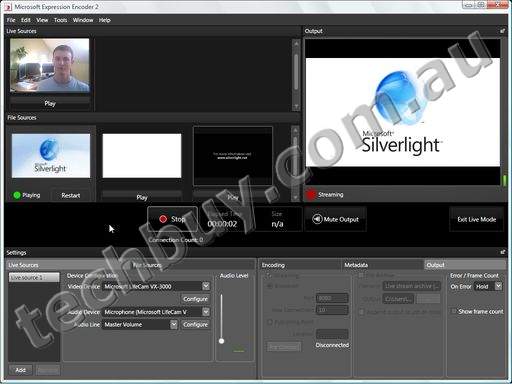Open the On Error dropdown

pyautogui.click(x=498, y=286)
